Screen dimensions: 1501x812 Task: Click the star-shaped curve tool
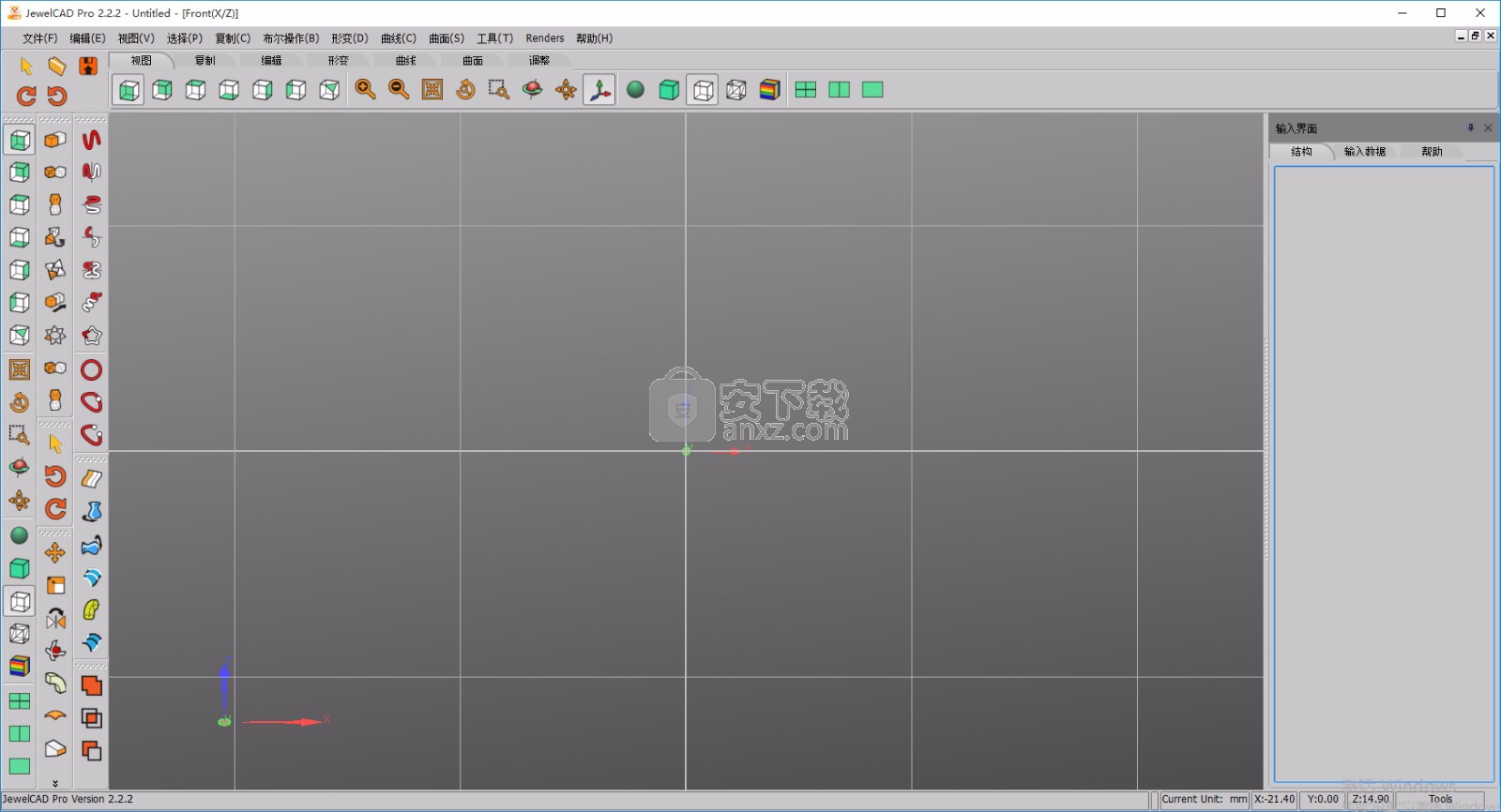[91, 336]
